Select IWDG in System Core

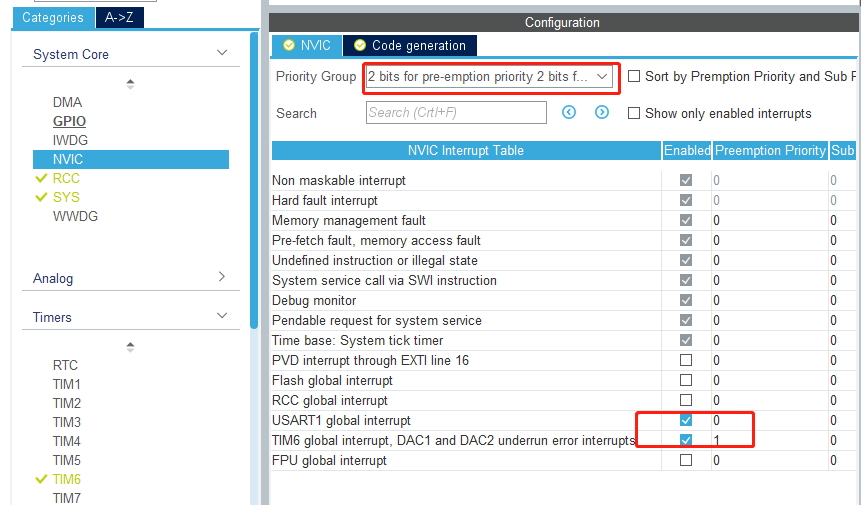click(70, 141)
